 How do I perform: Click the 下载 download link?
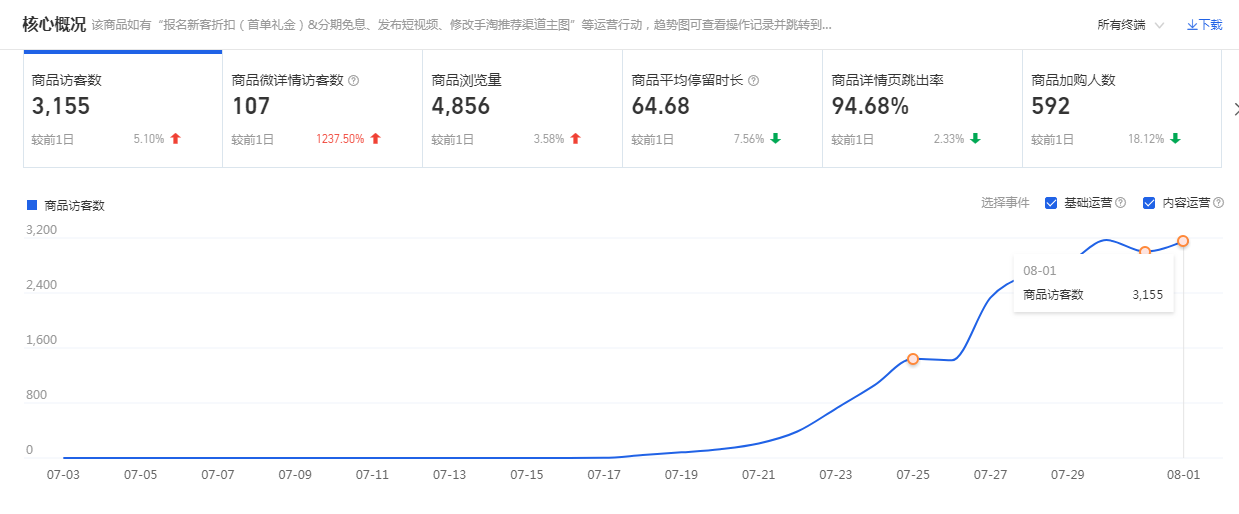pos(1204,25)
